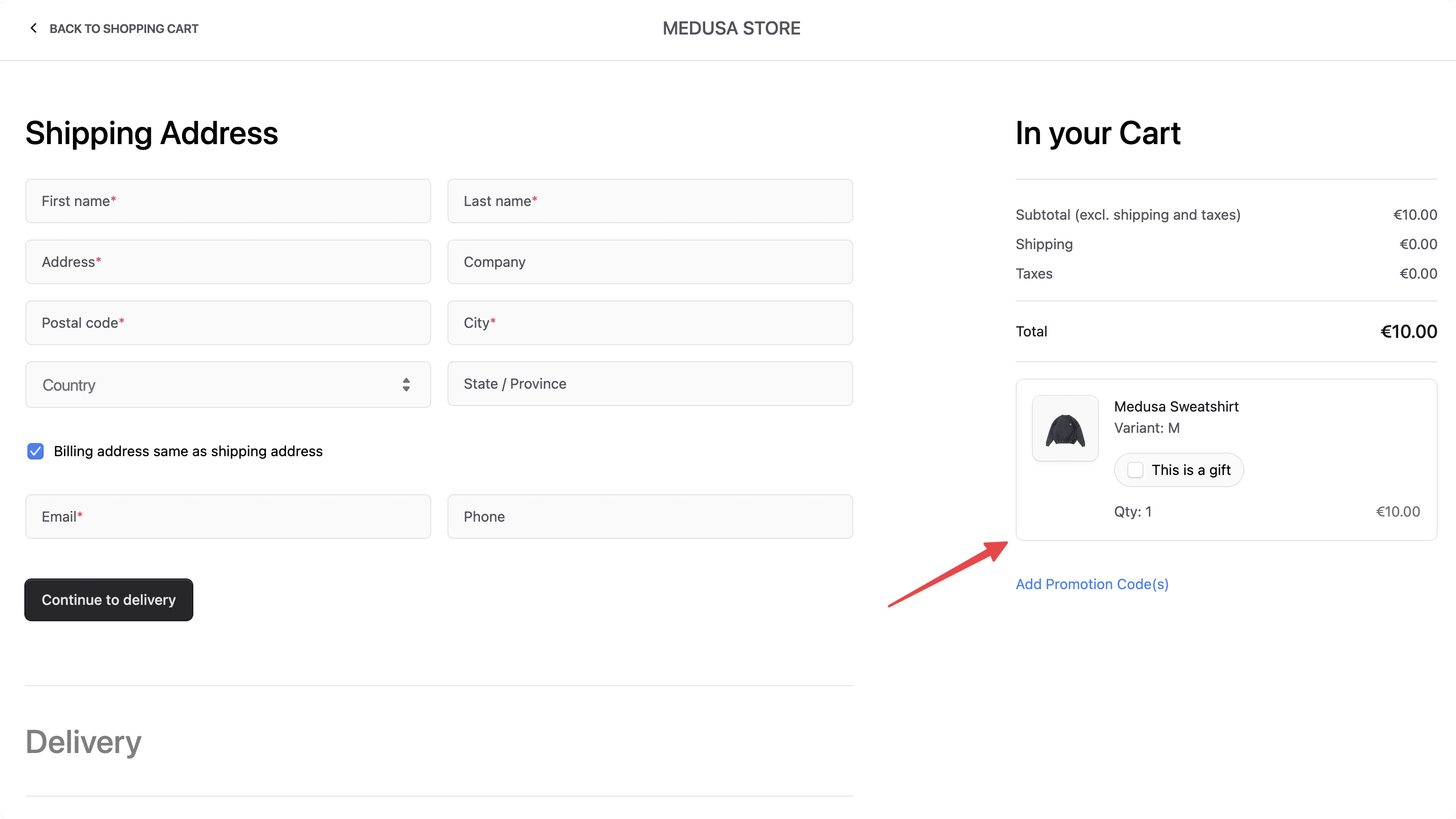
Task: Enable the This is a gift option
Action: click(1135, 470)
